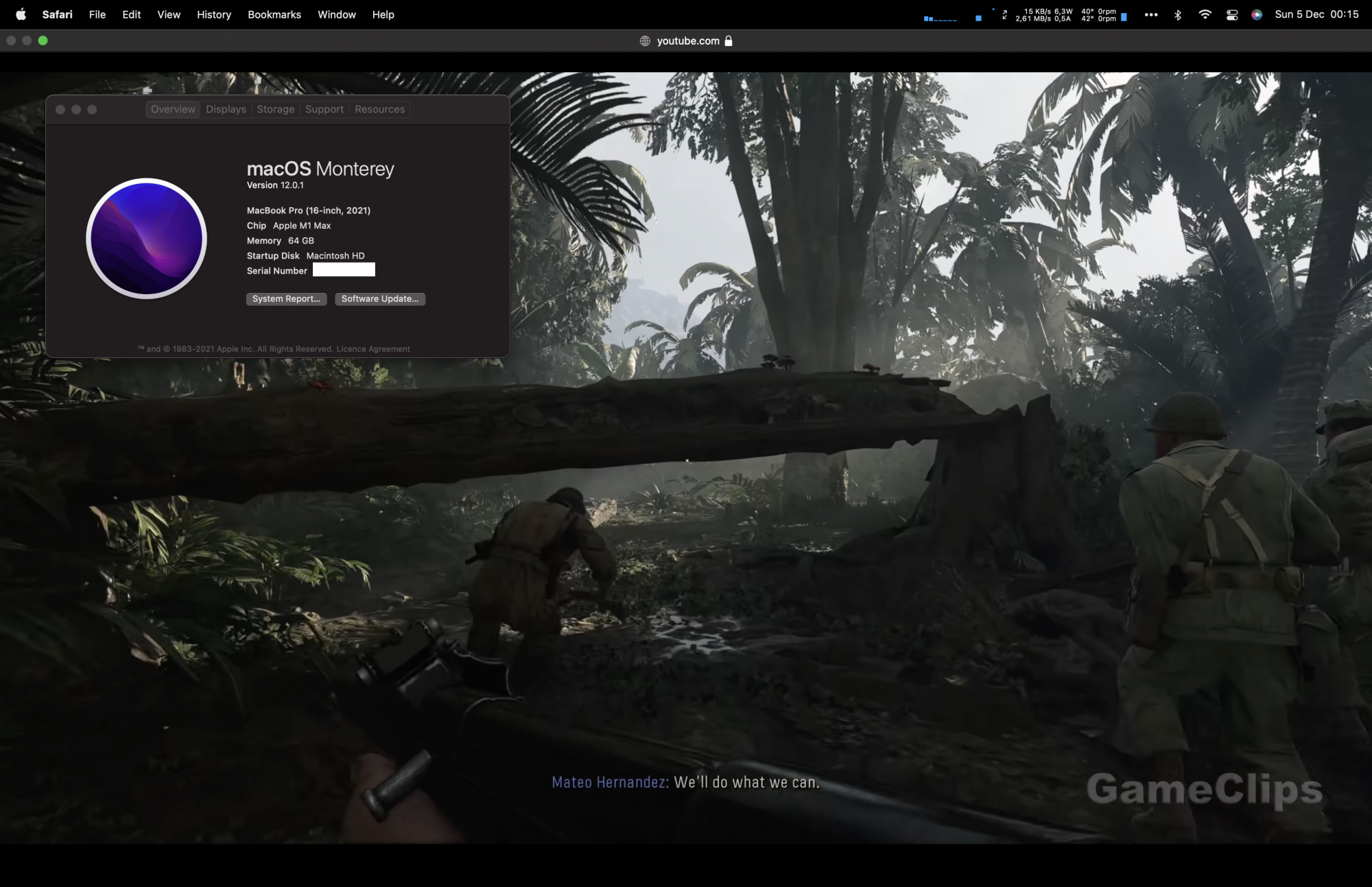Switch to the Displays tab

click(x=226, y=109)
